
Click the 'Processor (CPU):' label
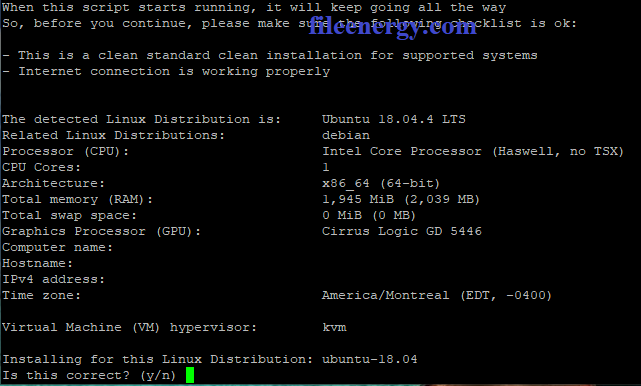click(x=65, y=152)
